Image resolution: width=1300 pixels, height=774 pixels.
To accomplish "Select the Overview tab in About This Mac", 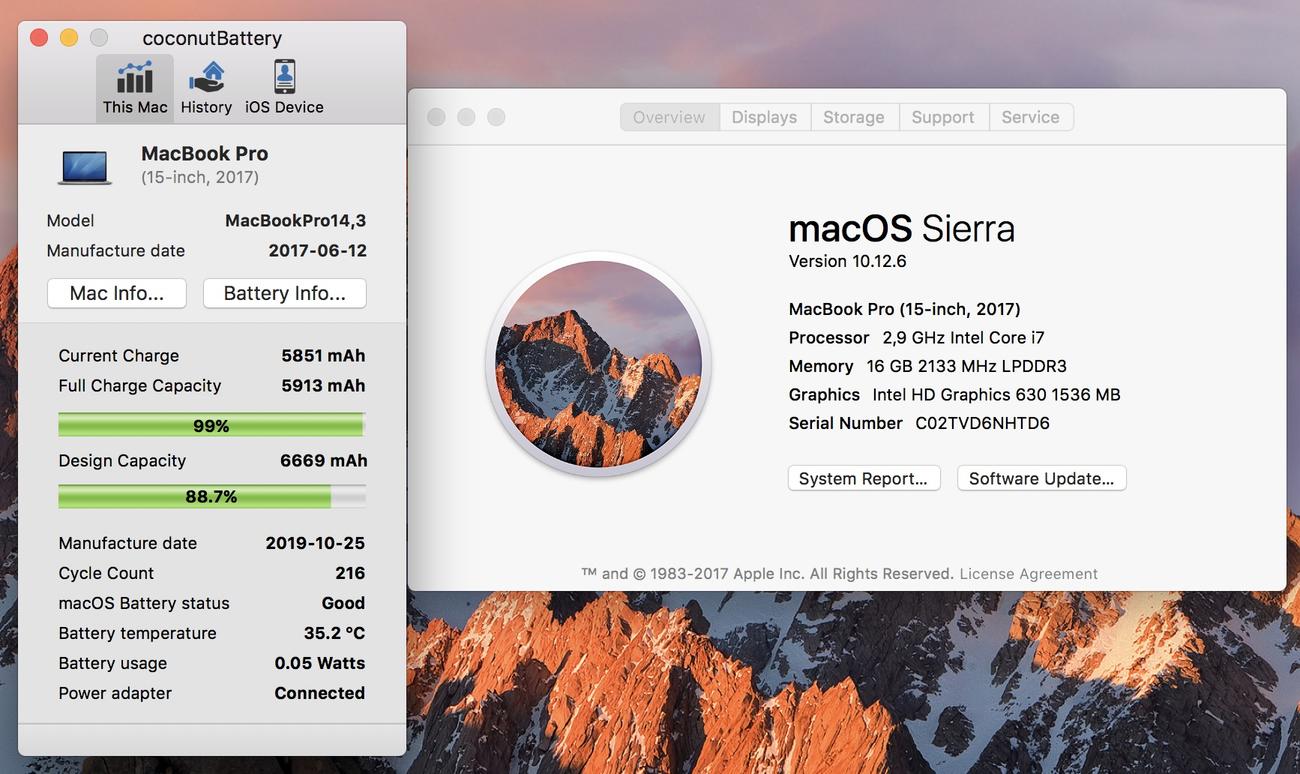I will [669, 117].
